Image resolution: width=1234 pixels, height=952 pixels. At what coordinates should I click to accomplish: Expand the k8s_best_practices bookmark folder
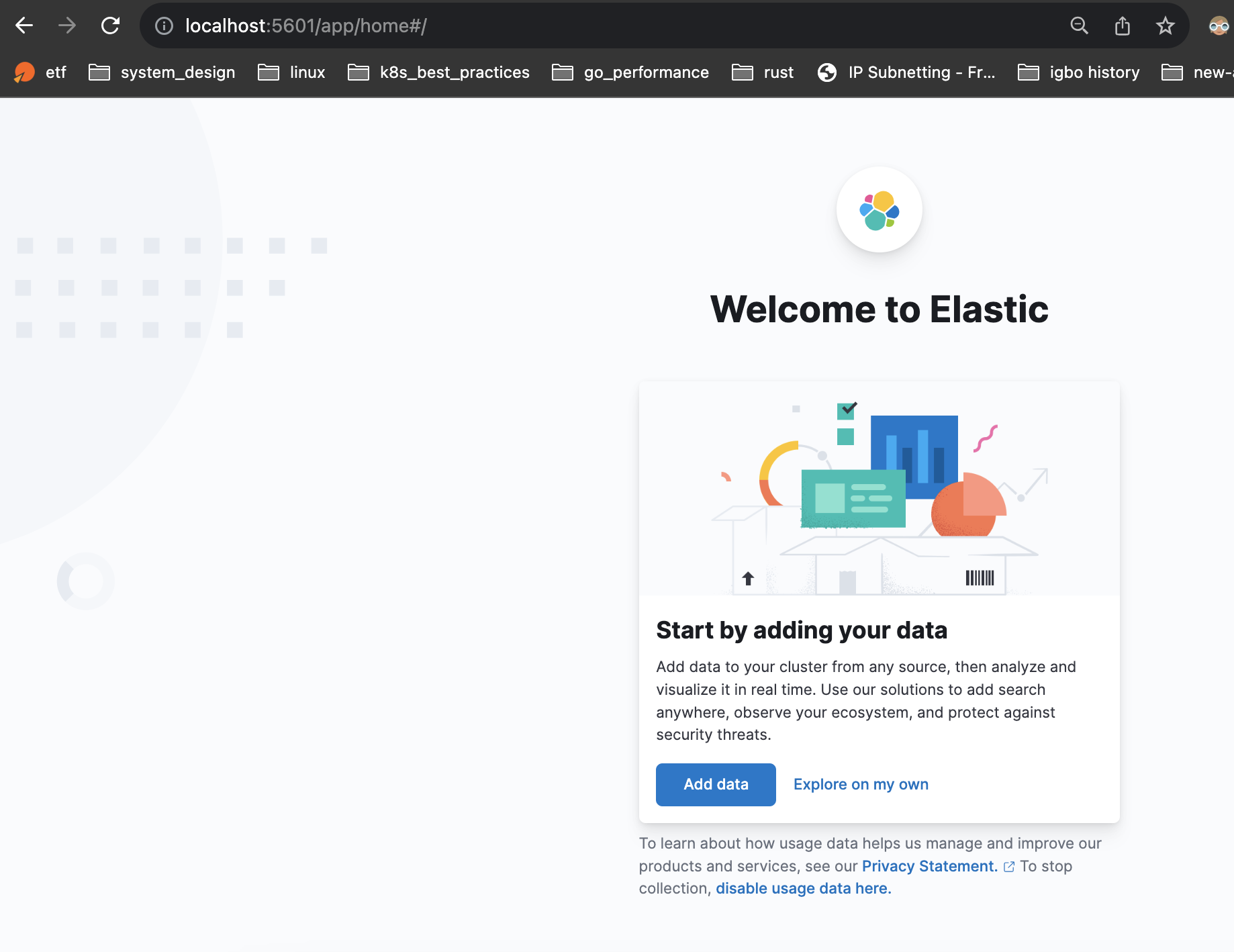[439, 72]
